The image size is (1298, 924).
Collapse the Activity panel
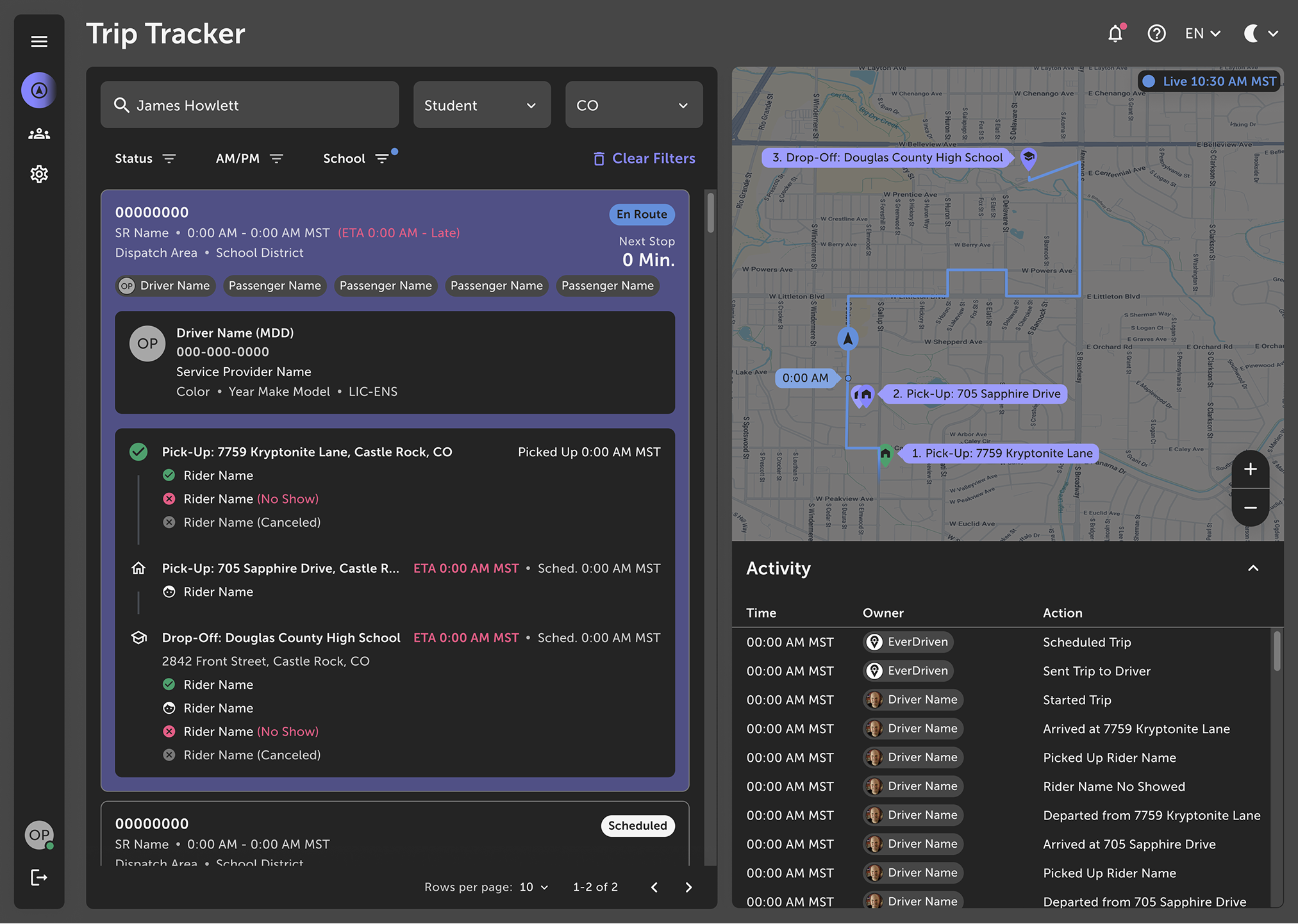(x=1253, y=568)
